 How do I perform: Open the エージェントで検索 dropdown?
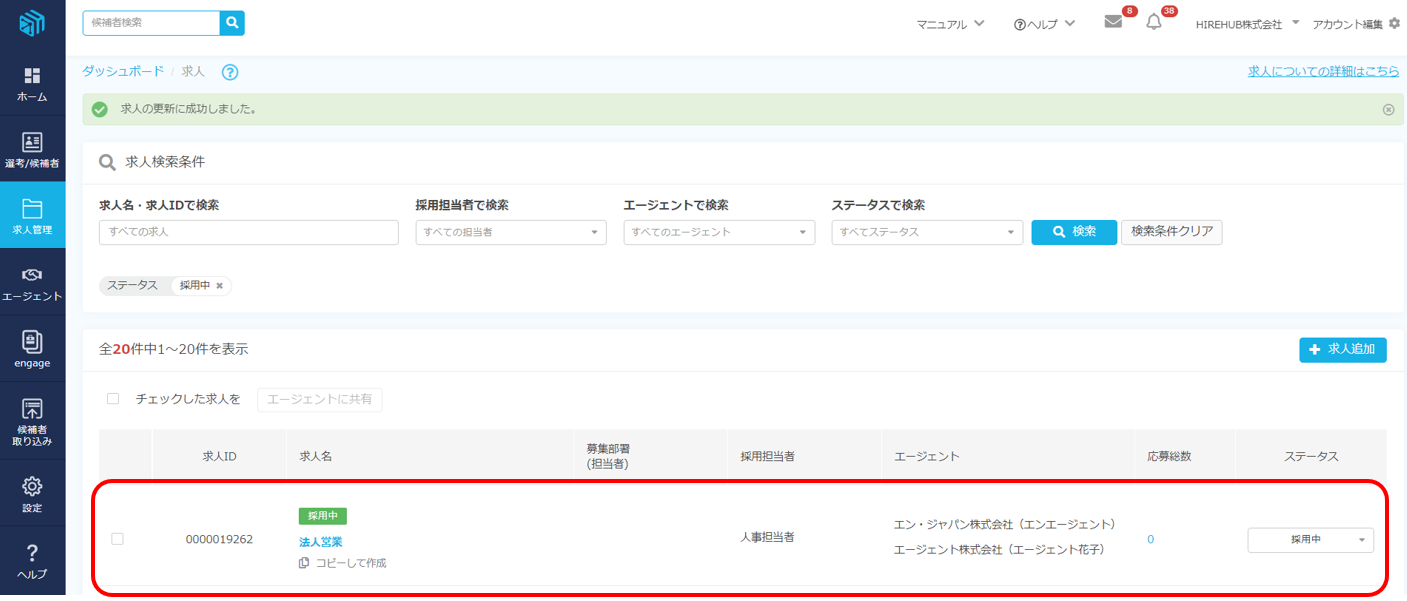pos(718,232)
